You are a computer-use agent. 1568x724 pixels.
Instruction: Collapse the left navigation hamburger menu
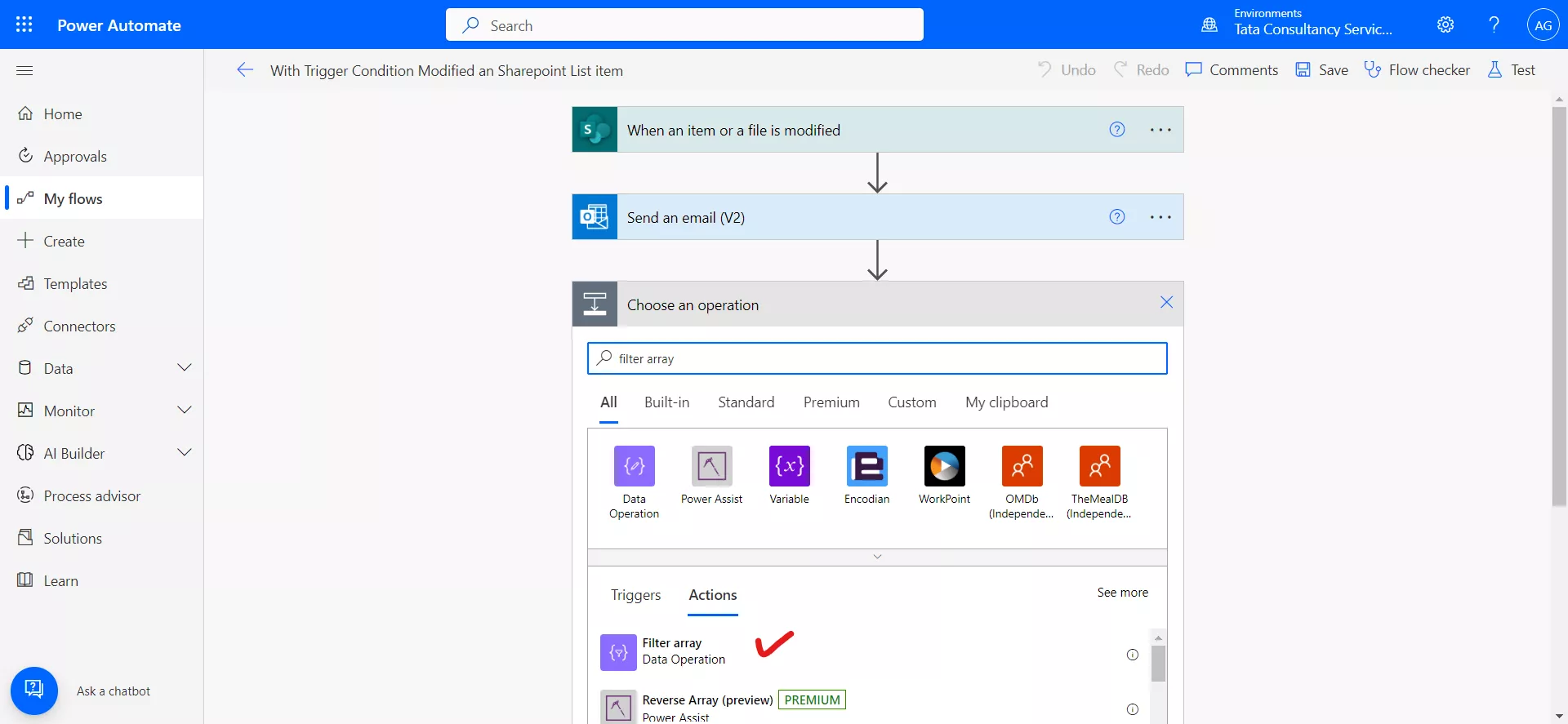point(24,70)
